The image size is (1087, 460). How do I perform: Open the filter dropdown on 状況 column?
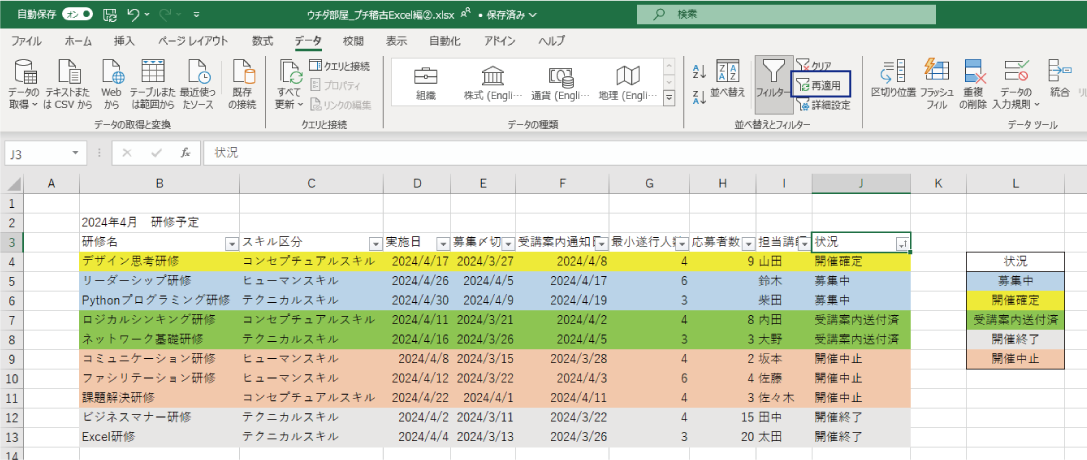(902, 243)
